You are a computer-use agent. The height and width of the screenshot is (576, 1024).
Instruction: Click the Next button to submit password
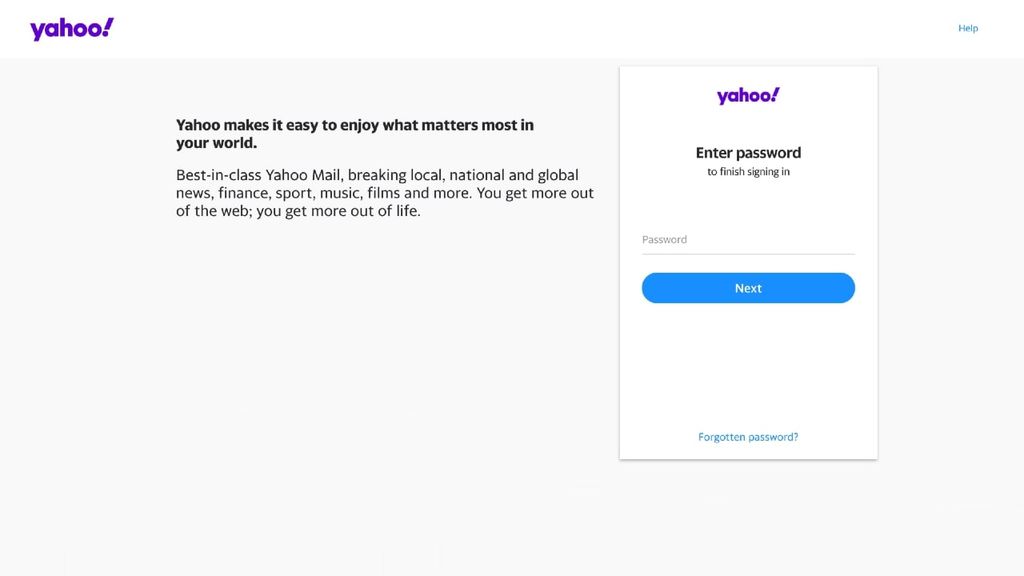click(747, 287)
